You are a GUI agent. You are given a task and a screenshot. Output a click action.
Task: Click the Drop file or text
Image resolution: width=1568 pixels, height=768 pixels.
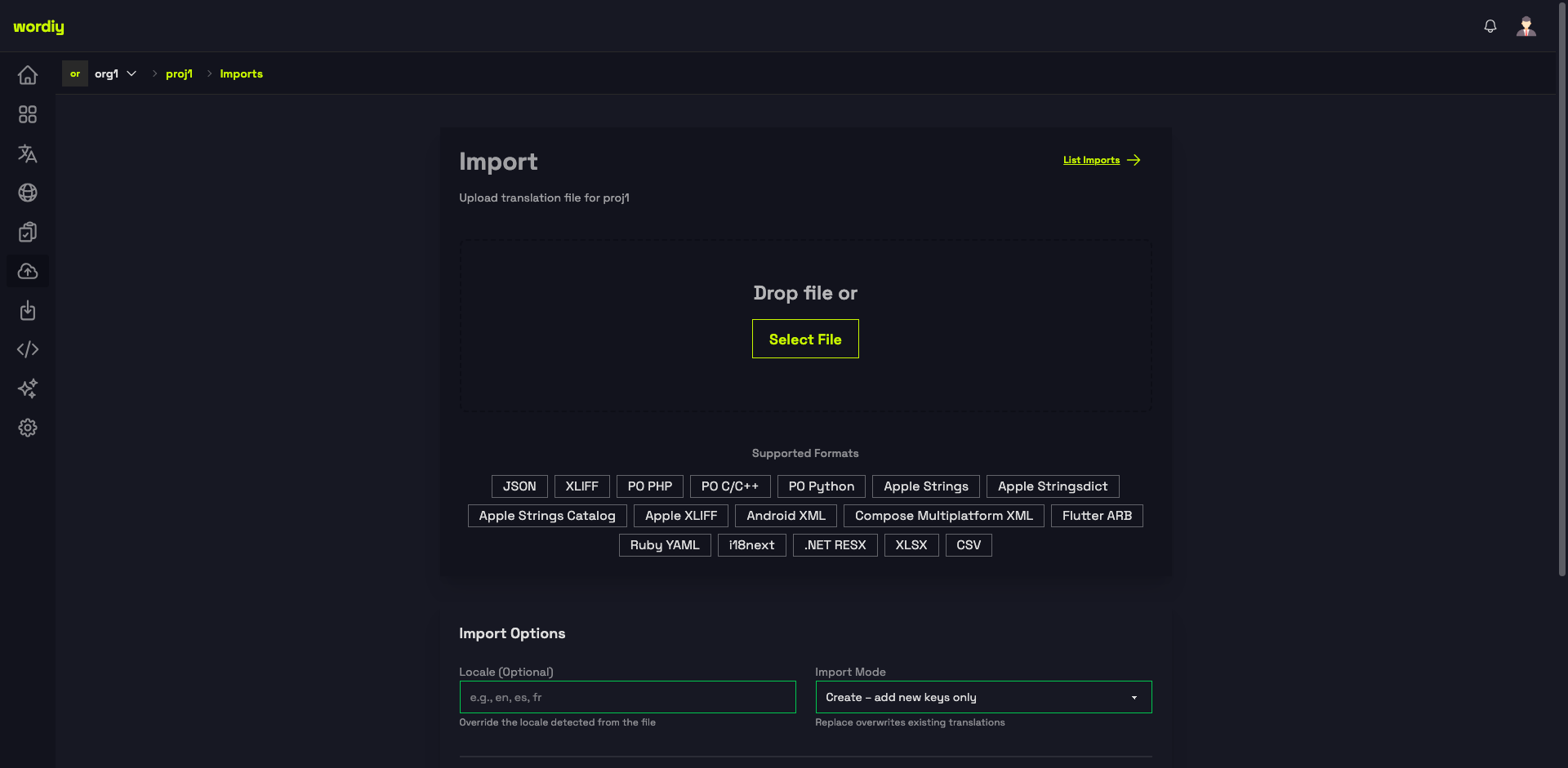click(x=805, y=293)
